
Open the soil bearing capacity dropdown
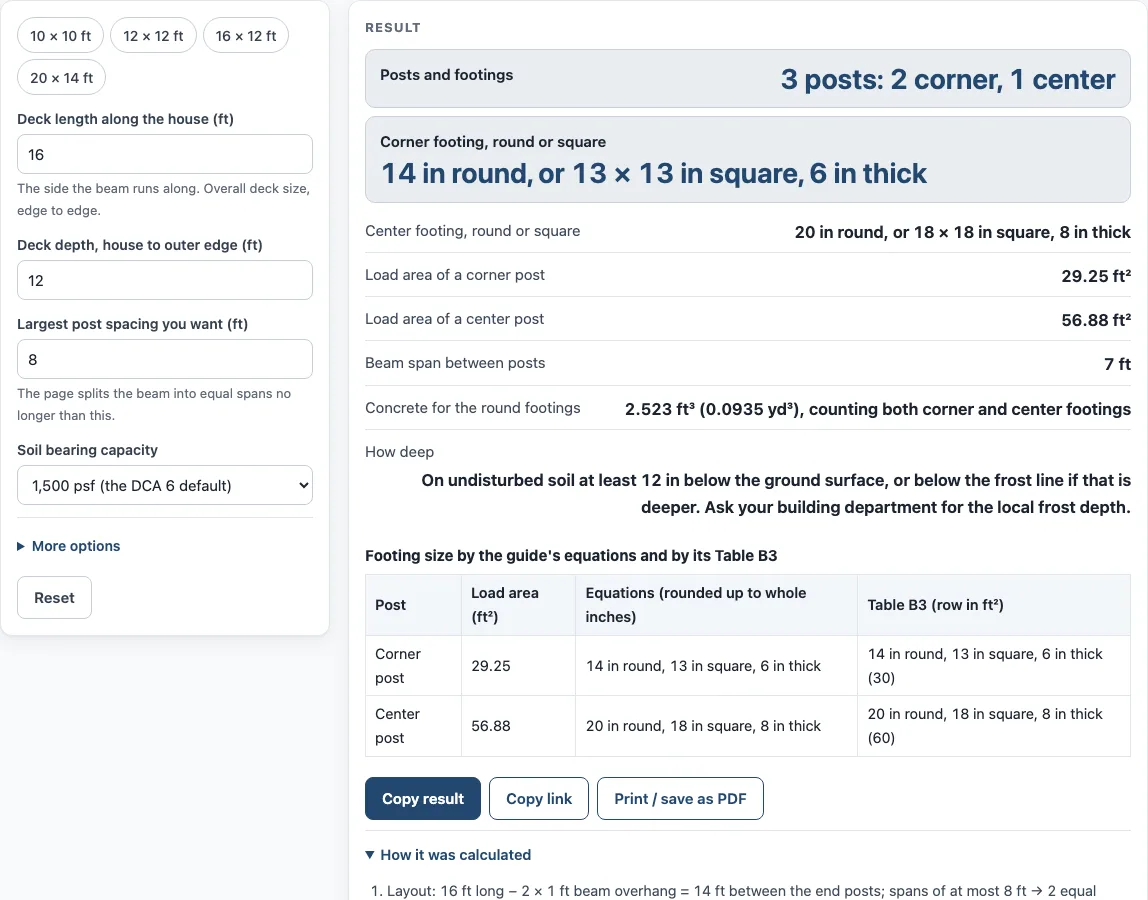click(165, 486)
